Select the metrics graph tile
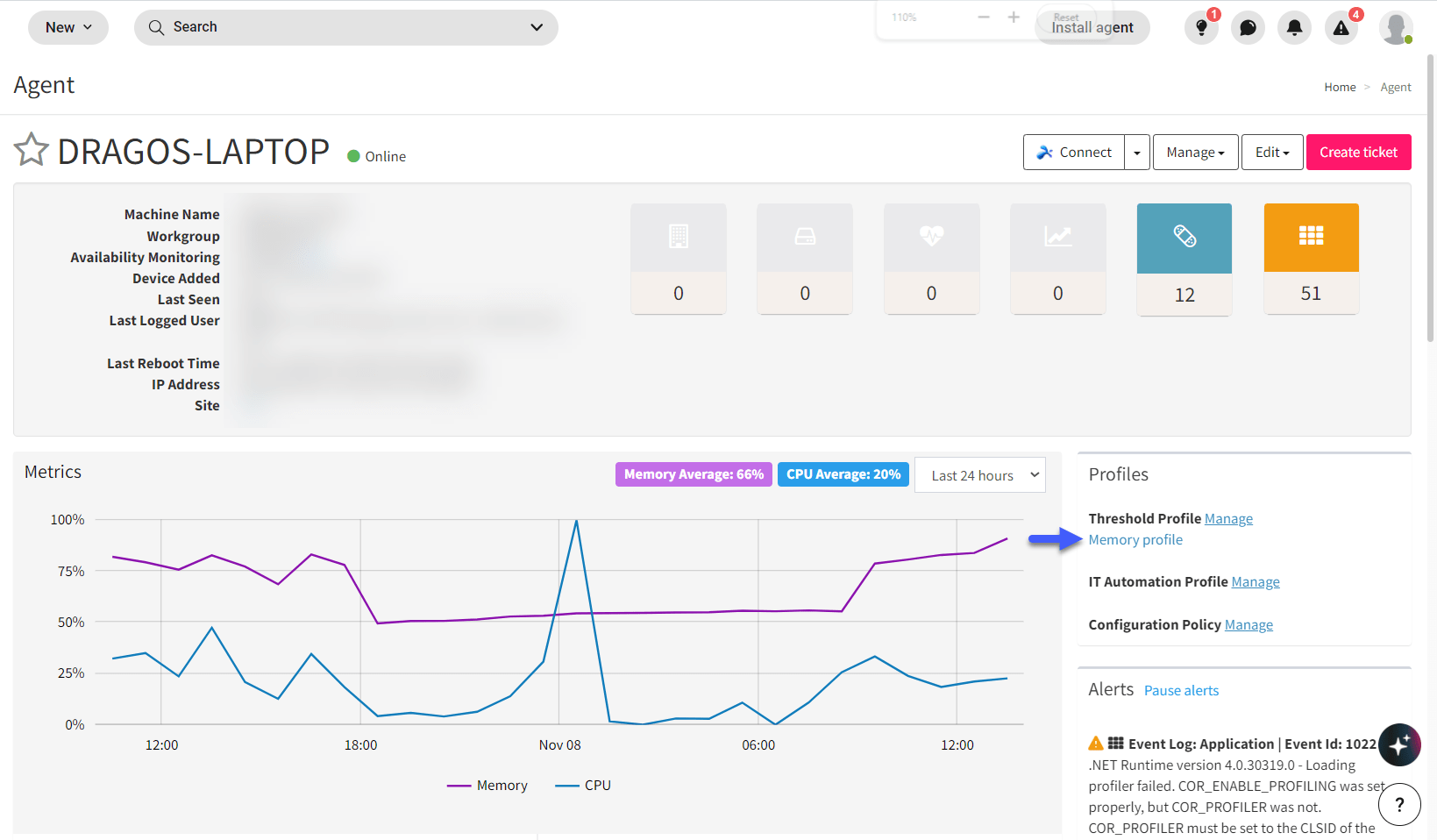1437x840 pixels. click(1057, 259)
